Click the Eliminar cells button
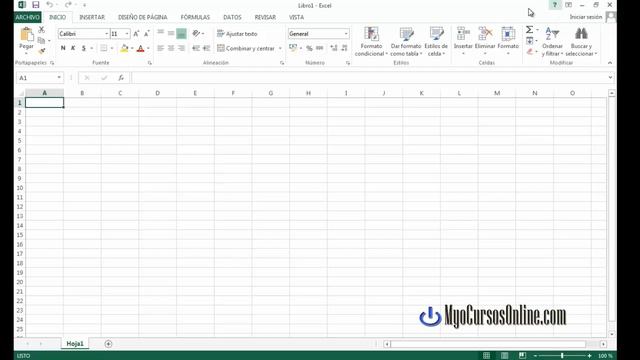Image resolution: width=640 pixels, height=360 pixels. point(485,42)
